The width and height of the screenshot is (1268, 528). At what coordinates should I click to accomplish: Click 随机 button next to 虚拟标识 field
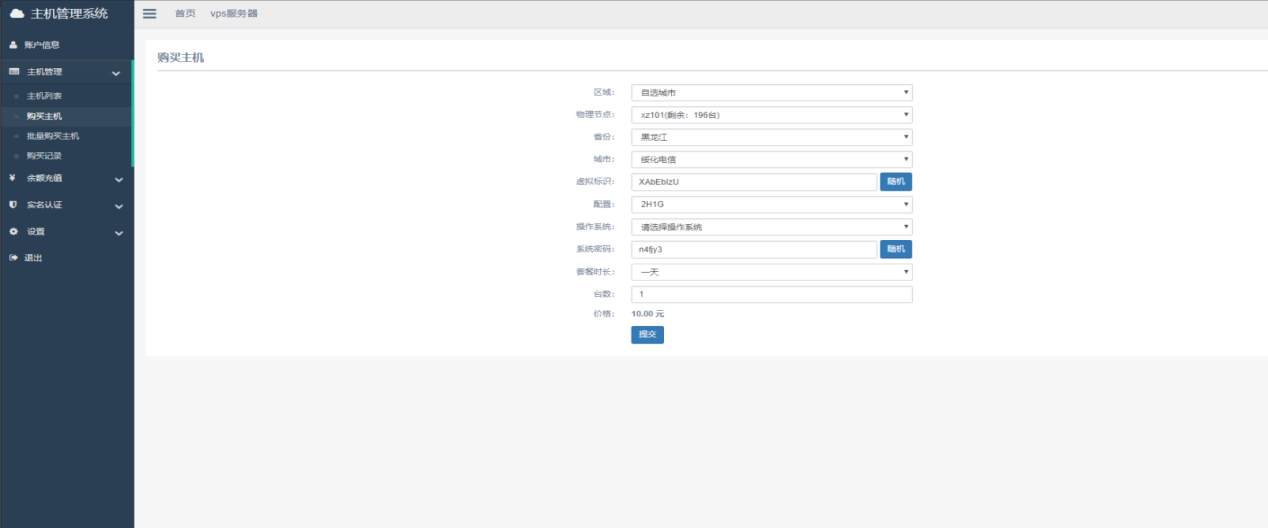pos(895,182)
